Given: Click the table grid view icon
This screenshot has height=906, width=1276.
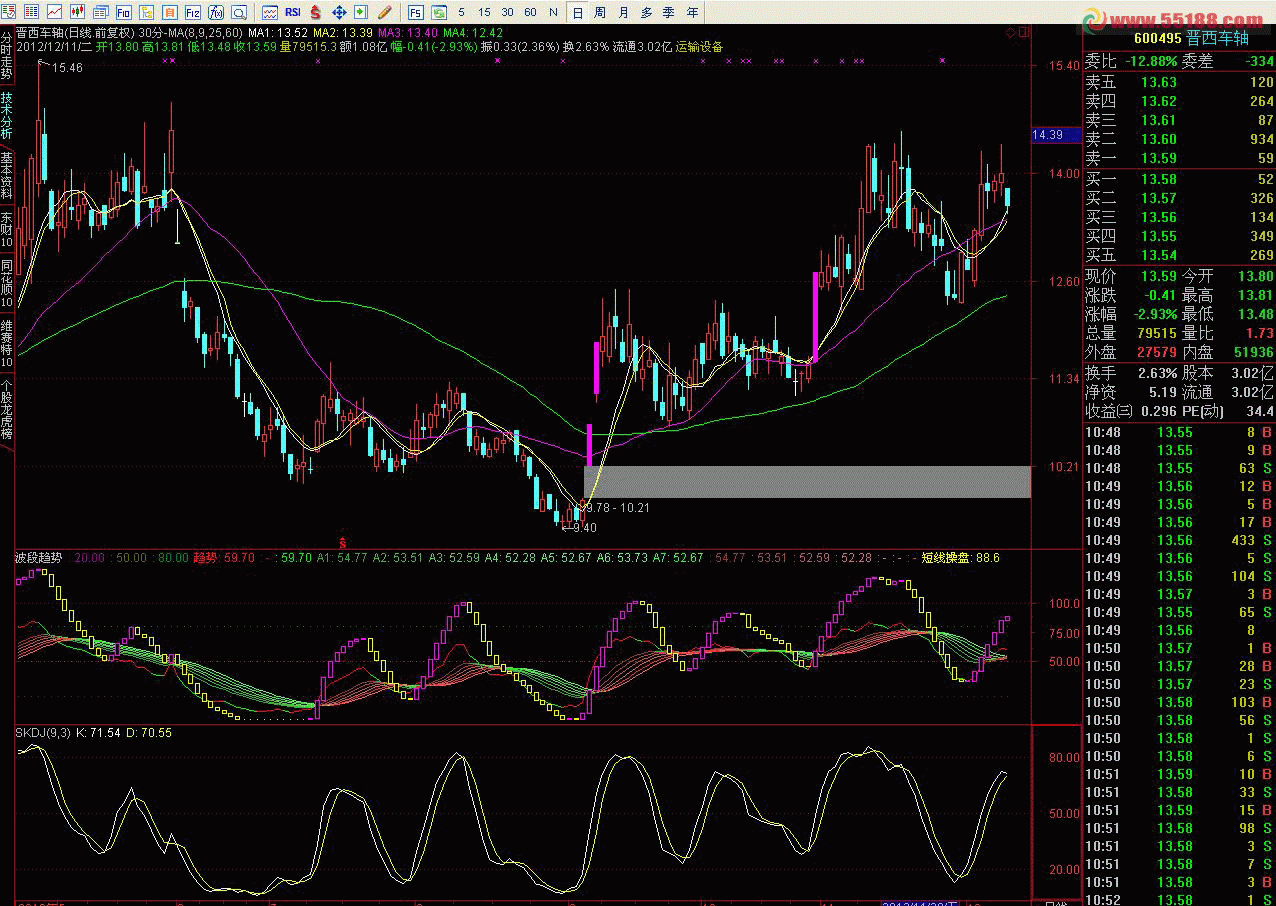Looking at the screenshot, I should 33,12.
